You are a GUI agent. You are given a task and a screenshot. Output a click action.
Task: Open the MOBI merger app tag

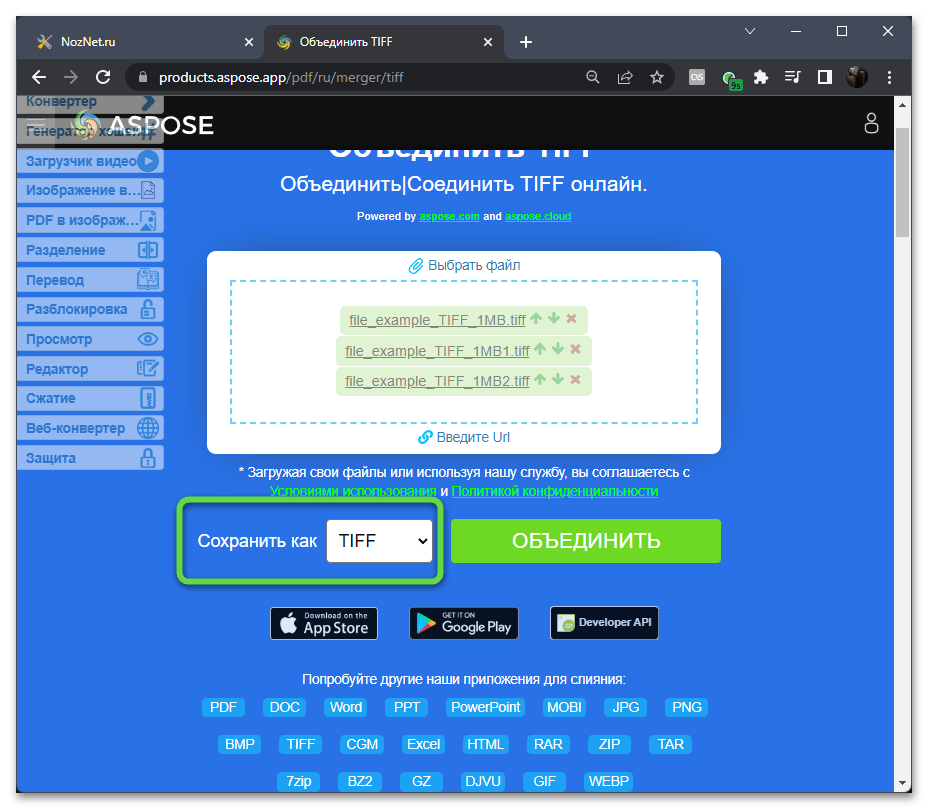(x=564, y=707)
